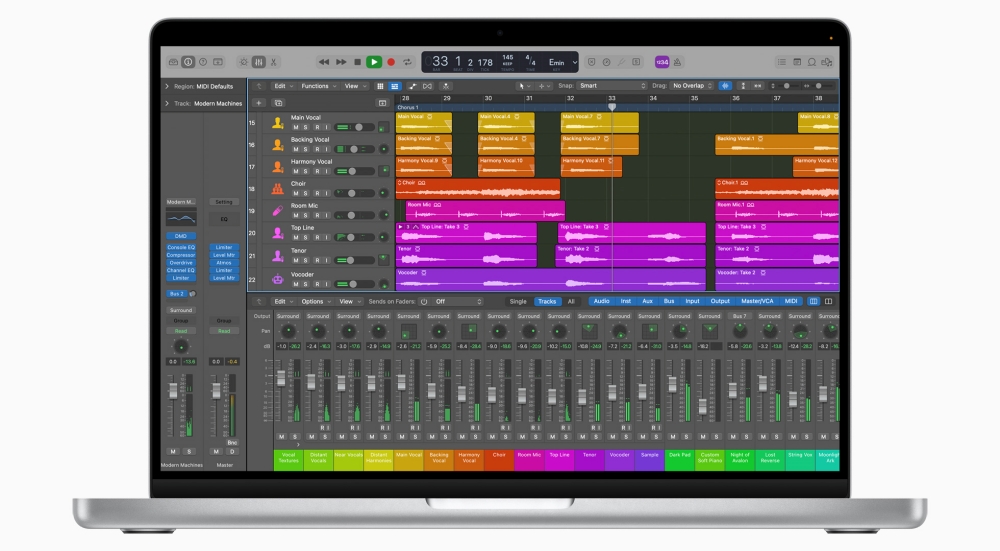Toggle the Flex show/hide button
1000x551 pixels.
pyautogui.click(x=428, y=85)
